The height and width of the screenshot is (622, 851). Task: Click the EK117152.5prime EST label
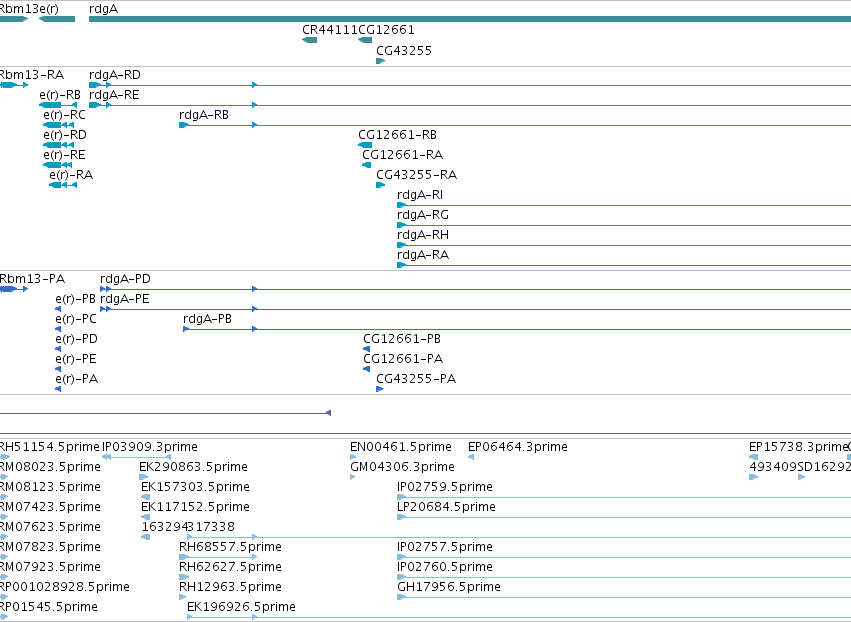tap(195, 507)
